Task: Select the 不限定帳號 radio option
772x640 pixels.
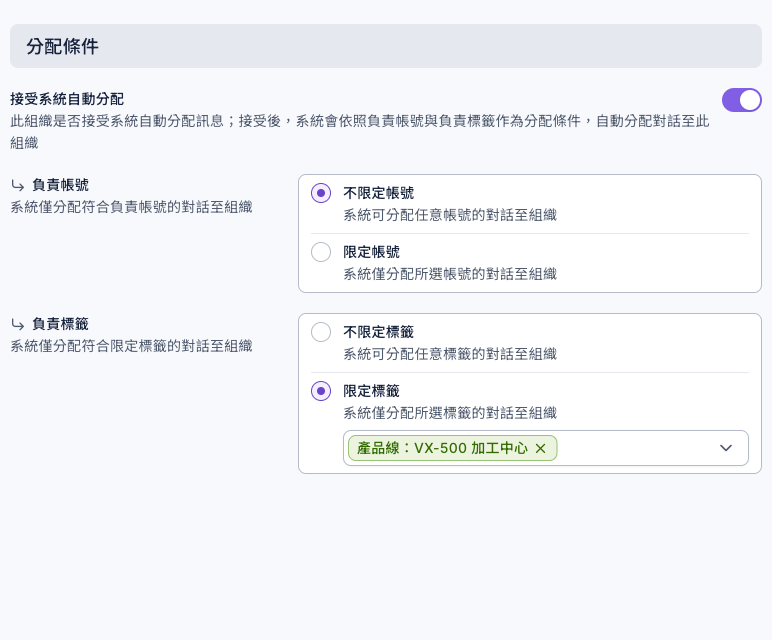Action: [321, 193]
